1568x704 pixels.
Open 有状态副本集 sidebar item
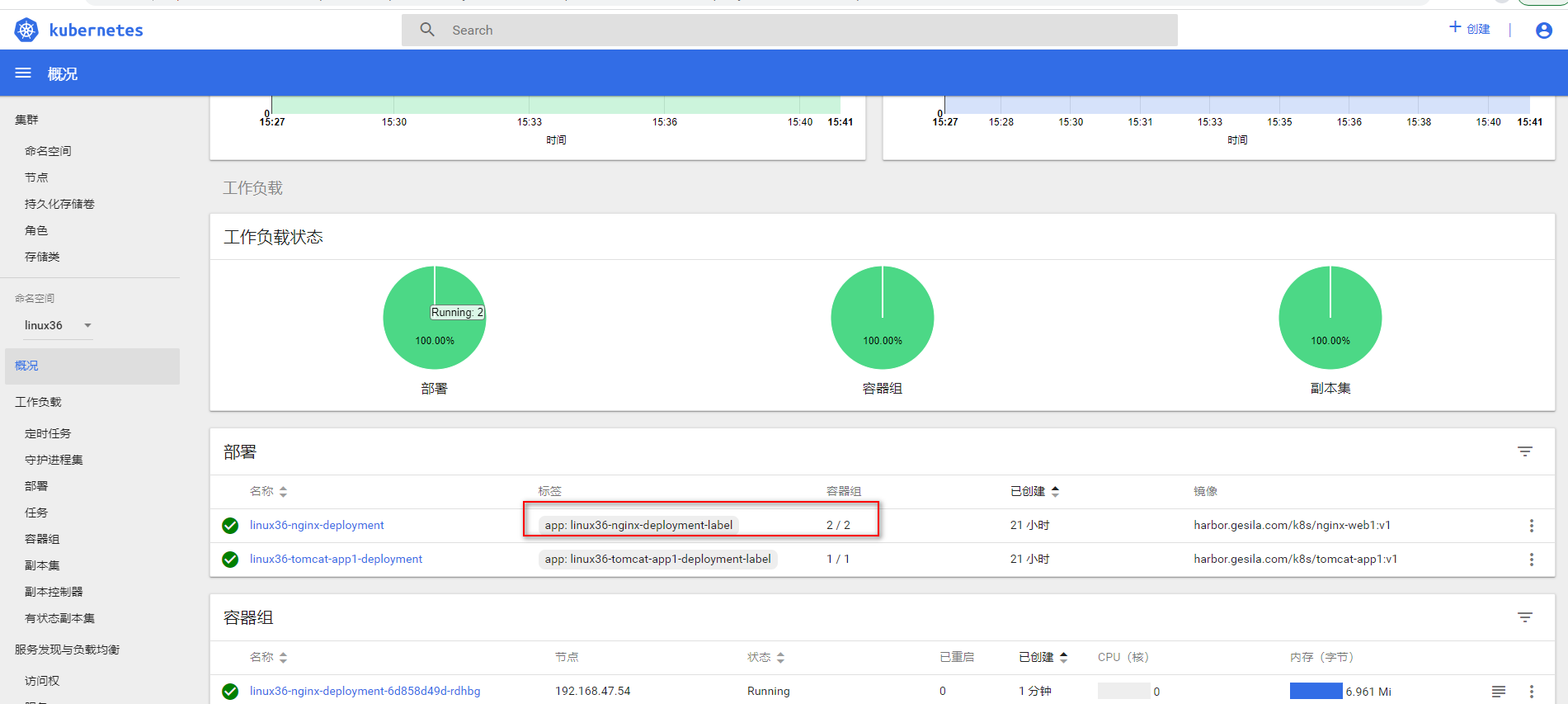click(x=59, y=618)
